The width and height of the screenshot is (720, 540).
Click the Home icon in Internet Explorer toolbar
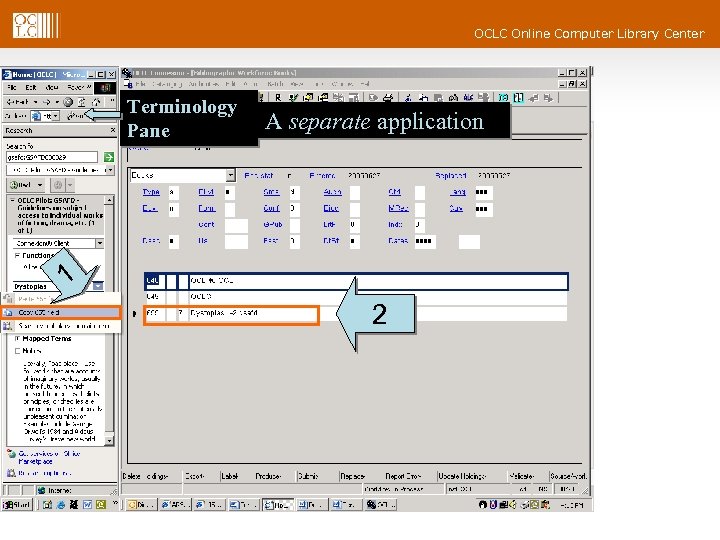click(96, 102)
